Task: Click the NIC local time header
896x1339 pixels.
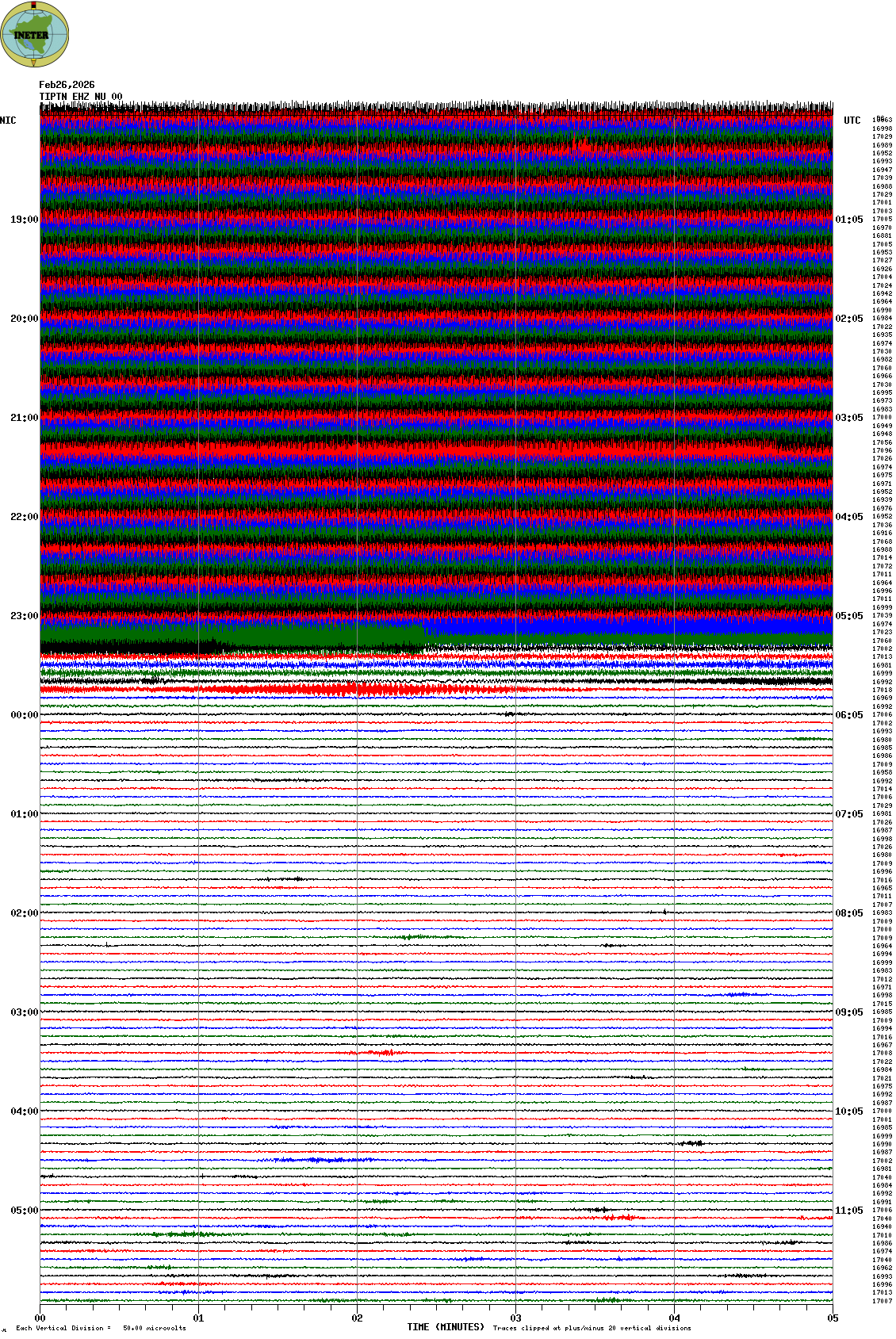Action: [8, 121]
